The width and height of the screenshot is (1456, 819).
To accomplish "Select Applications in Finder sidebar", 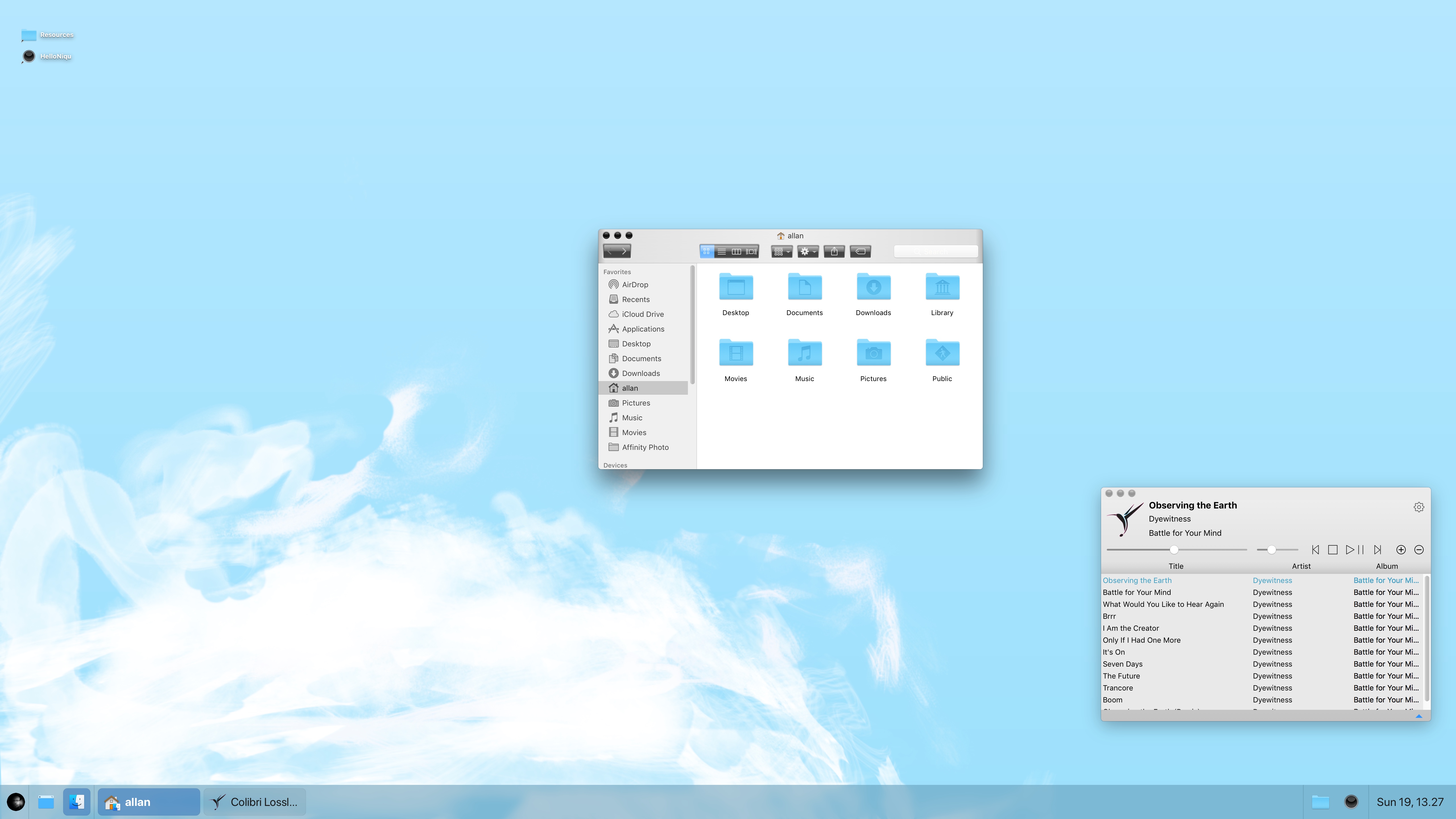I will click(643, 329).
